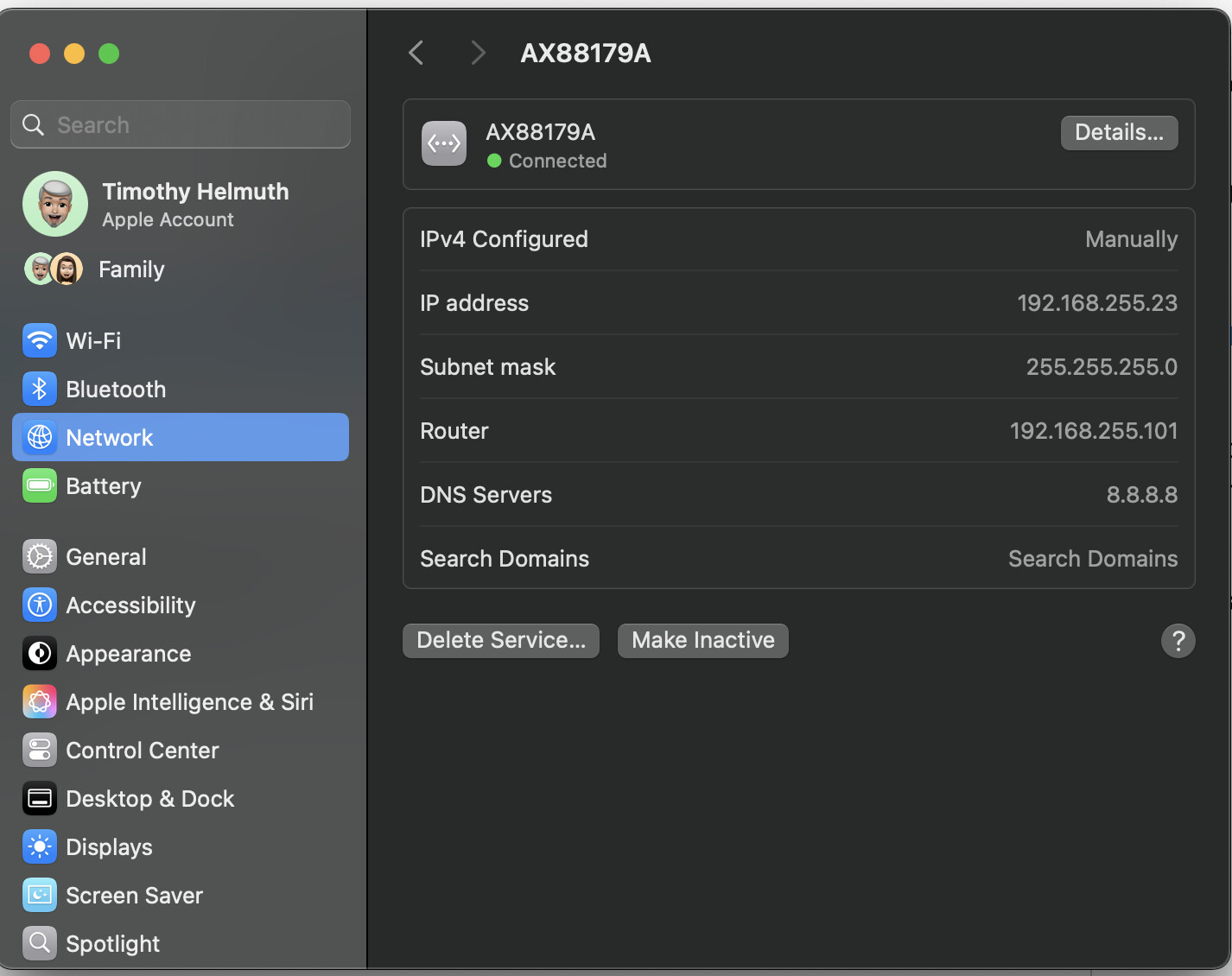Click the Search Domains label
Viewport: 1232px width, 976px height.
tap(505, 559)
